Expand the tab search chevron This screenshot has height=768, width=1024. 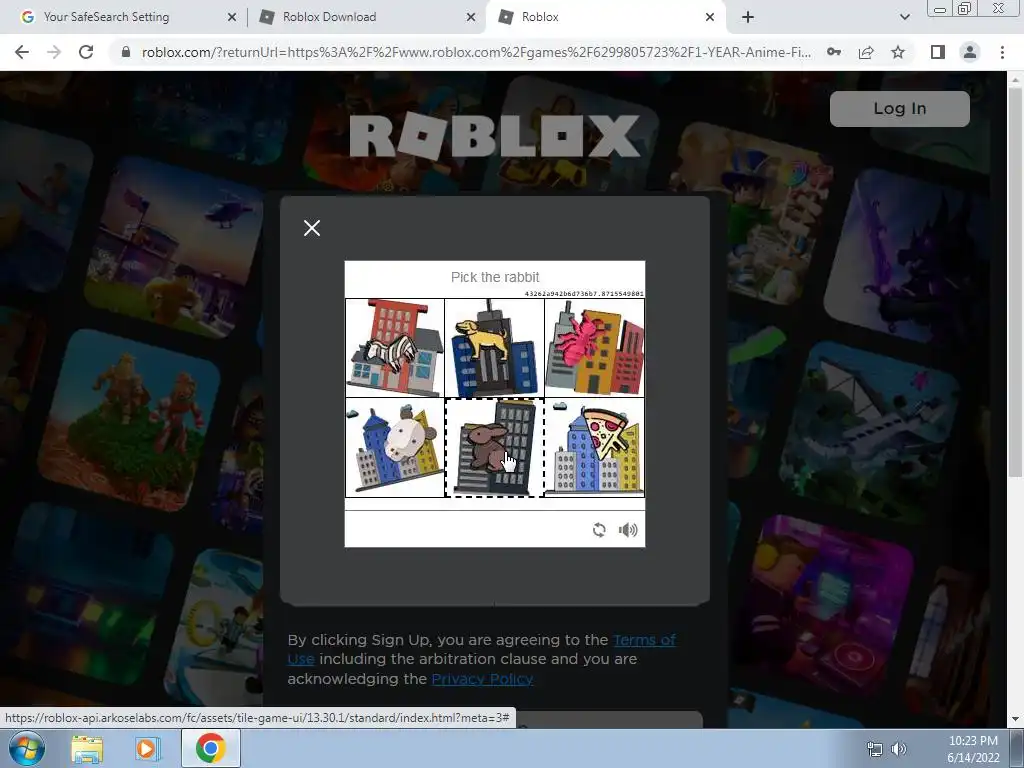click(904, 17)
